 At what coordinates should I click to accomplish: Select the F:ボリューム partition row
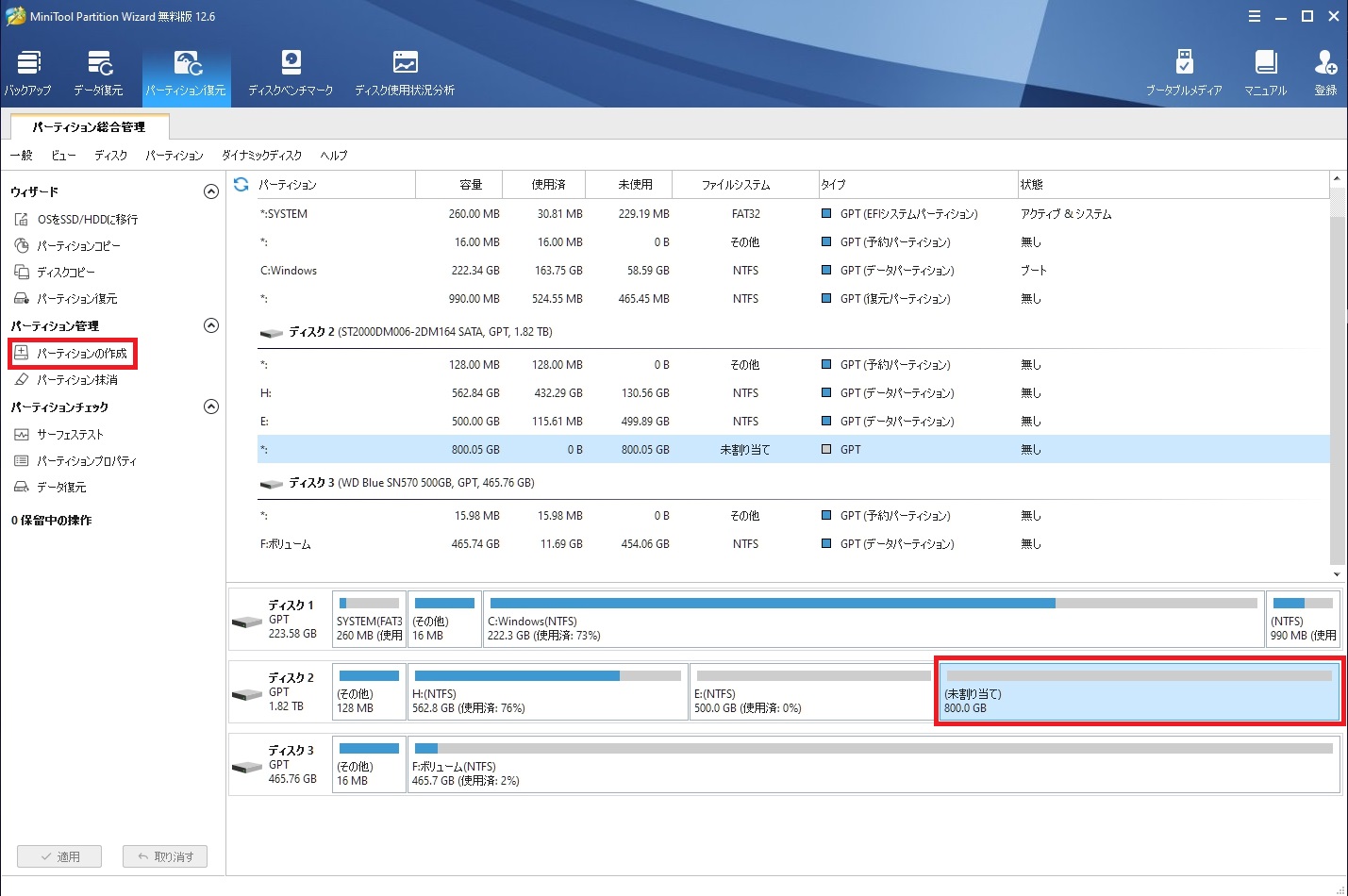792,544
